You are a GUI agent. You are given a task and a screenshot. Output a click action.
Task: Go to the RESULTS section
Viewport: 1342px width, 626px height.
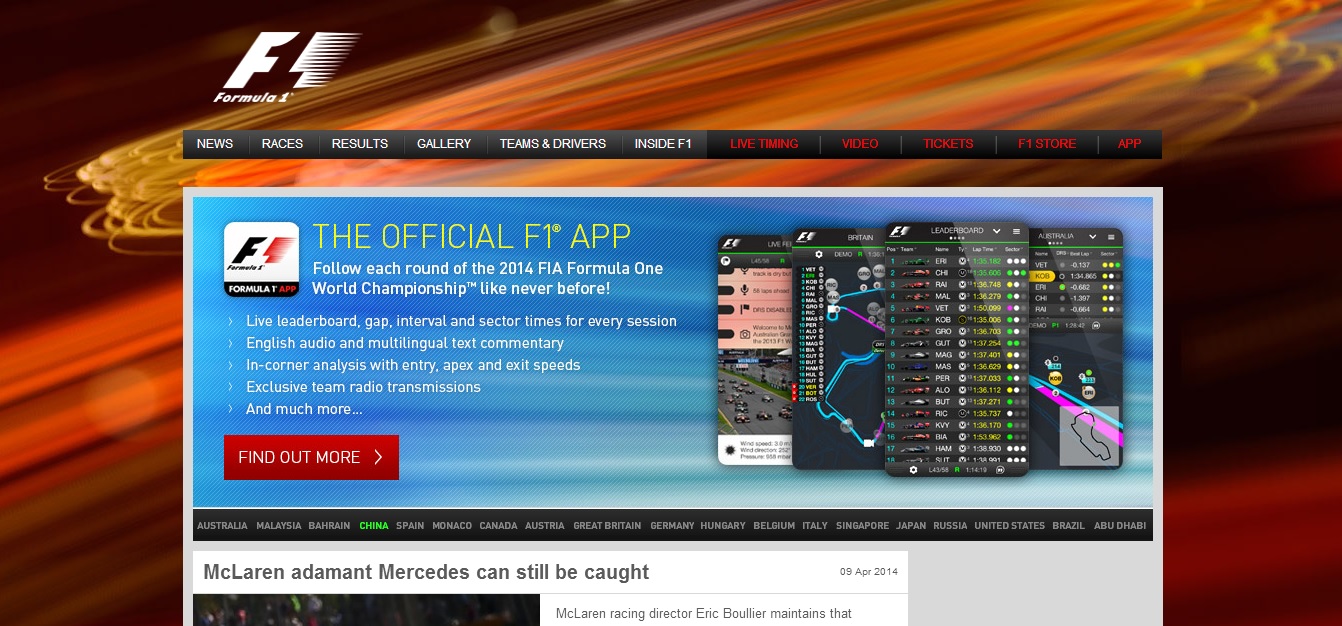coord(360,144)
